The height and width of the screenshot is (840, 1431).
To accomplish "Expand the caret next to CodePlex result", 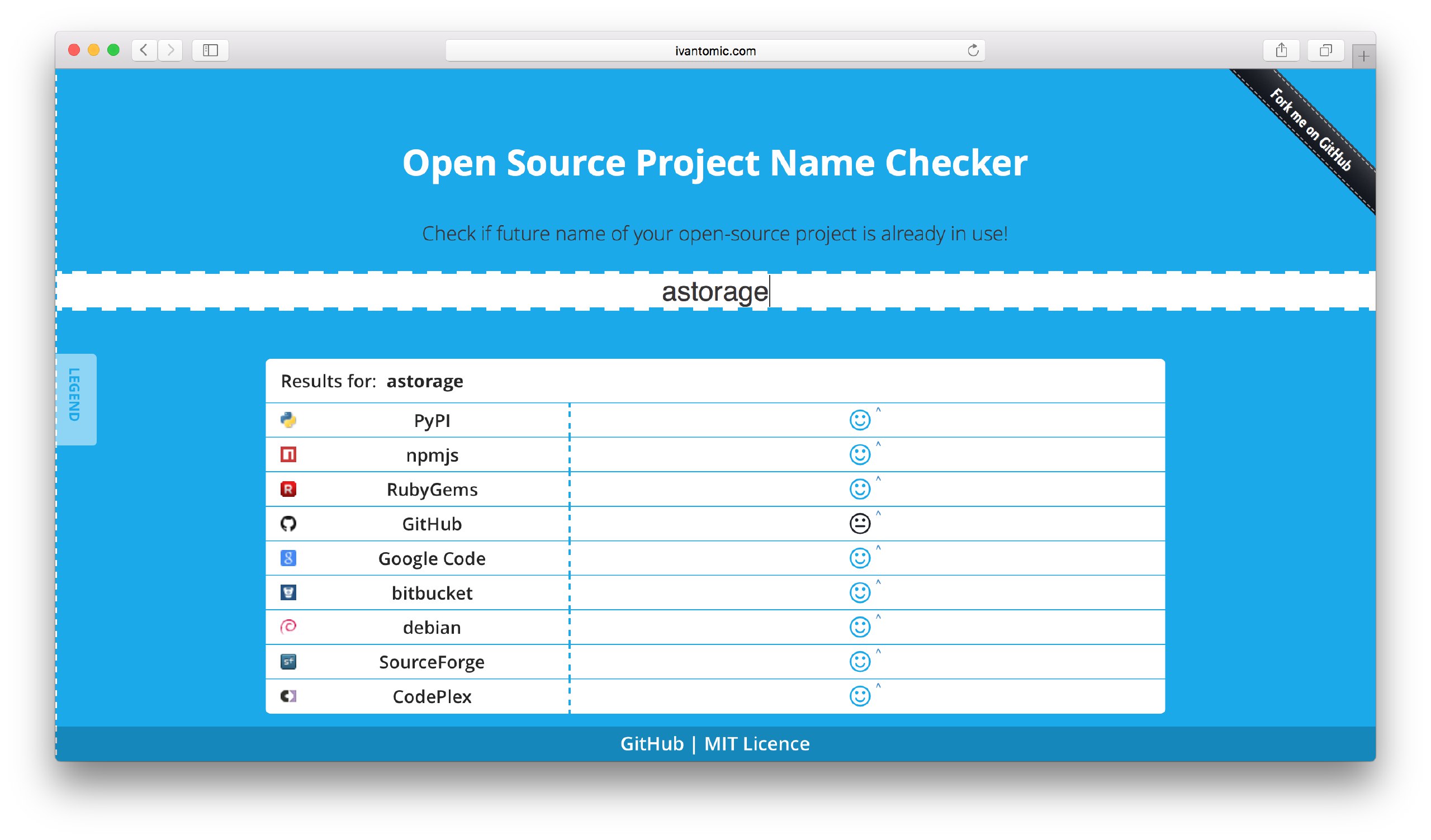I will pyautogui.click(x=878, y=686).
